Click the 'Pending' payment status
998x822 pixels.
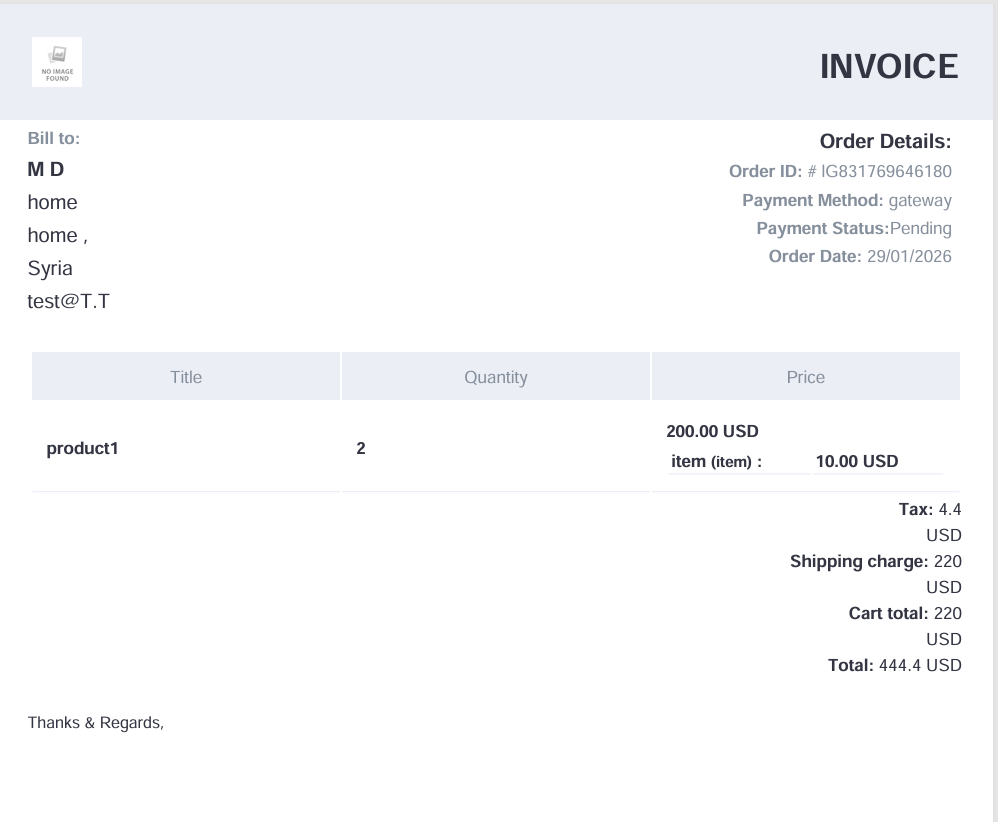920,228
